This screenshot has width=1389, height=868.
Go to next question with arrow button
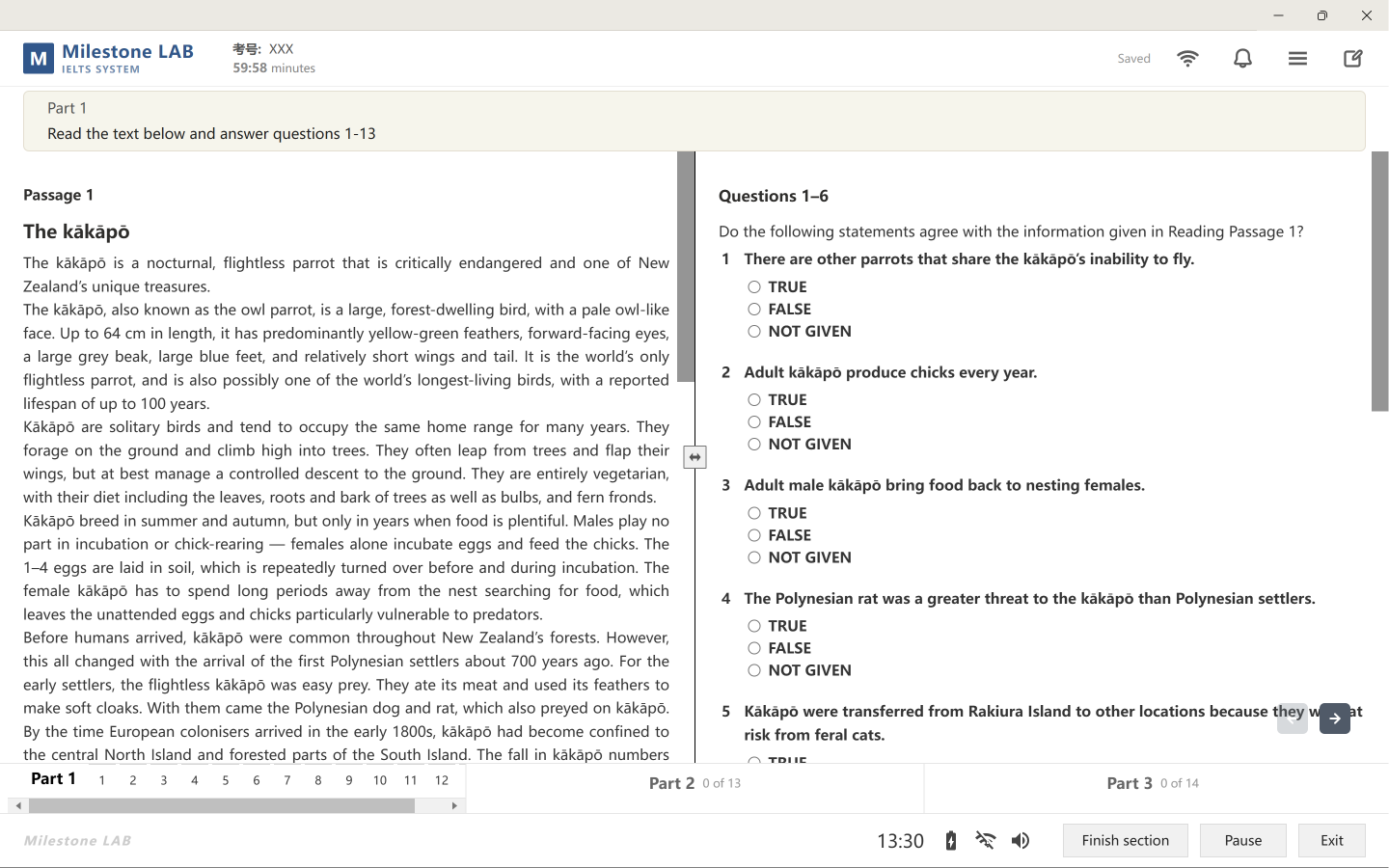pyautogui.click(x=1335, y=719)
